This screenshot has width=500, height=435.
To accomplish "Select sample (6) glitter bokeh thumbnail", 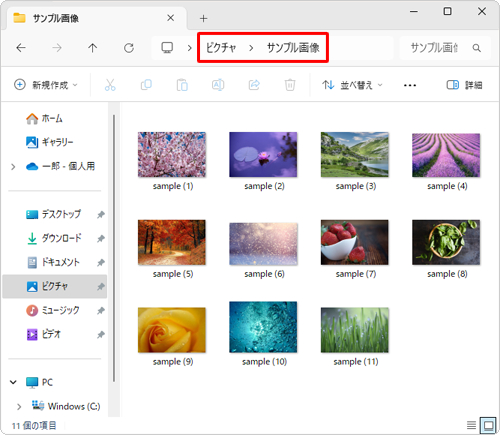I will [x=263, y=244].
